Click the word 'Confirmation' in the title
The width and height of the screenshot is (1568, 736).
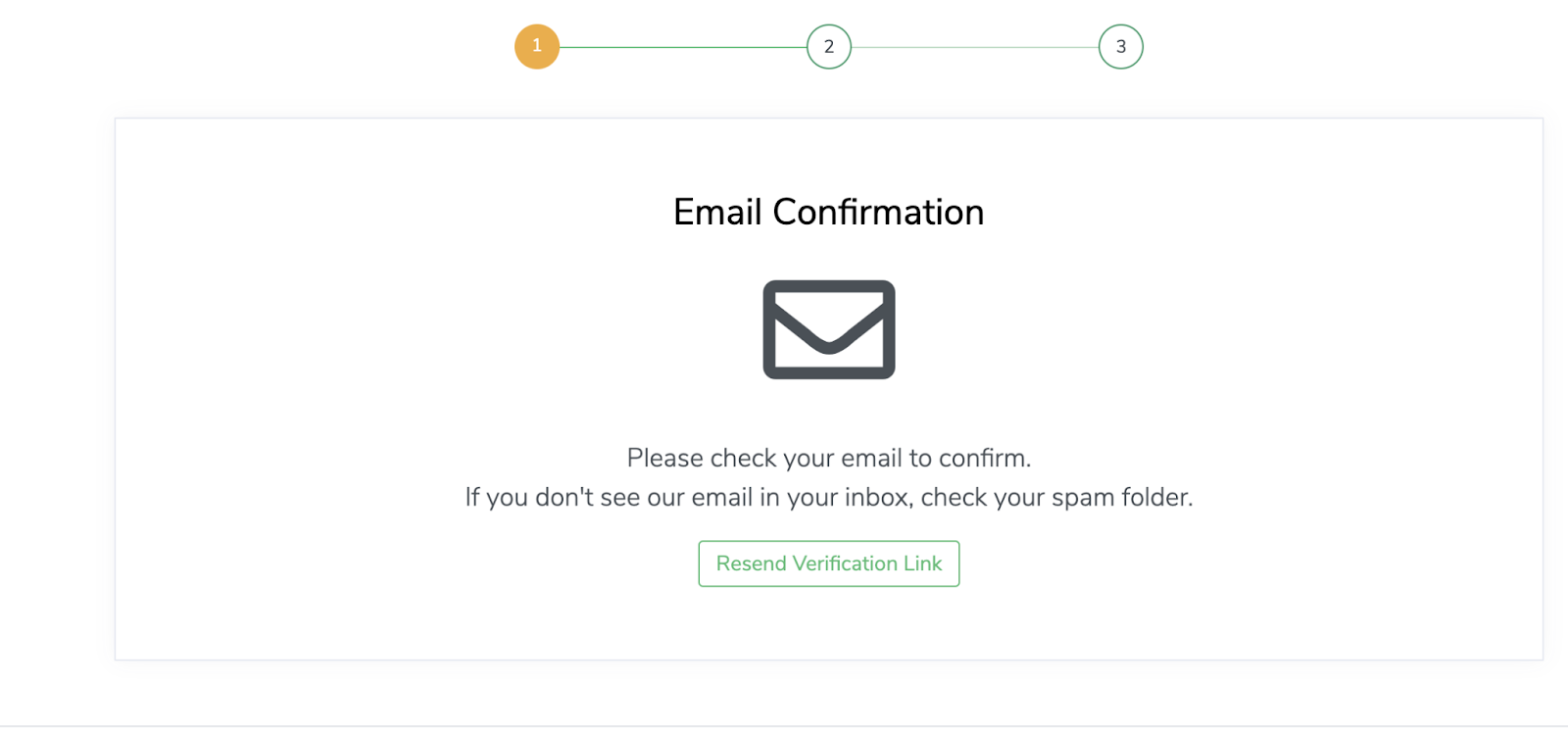coord(878,213)
